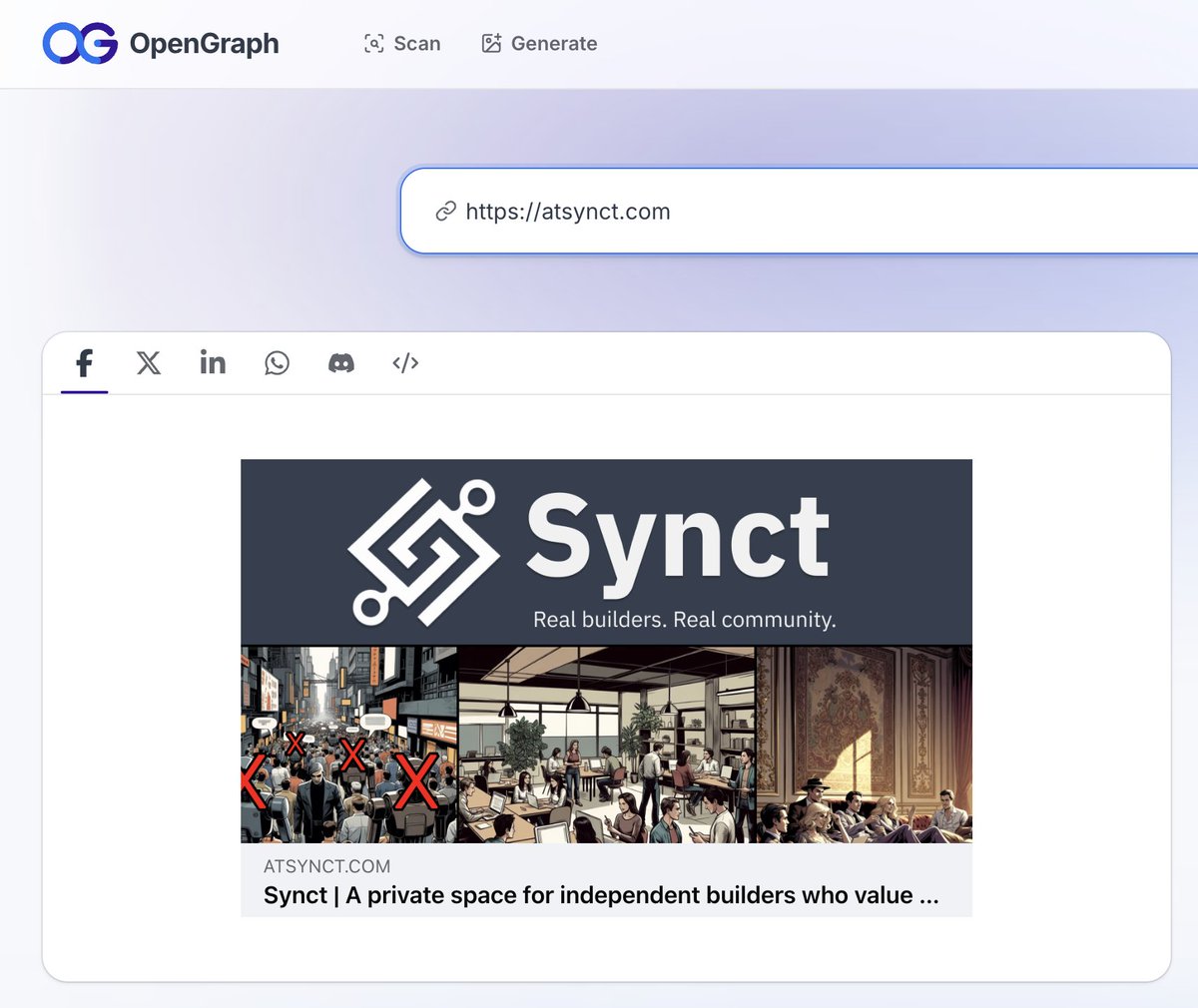Click the title 'Synct | A private space...'

[x=601, y=895]
